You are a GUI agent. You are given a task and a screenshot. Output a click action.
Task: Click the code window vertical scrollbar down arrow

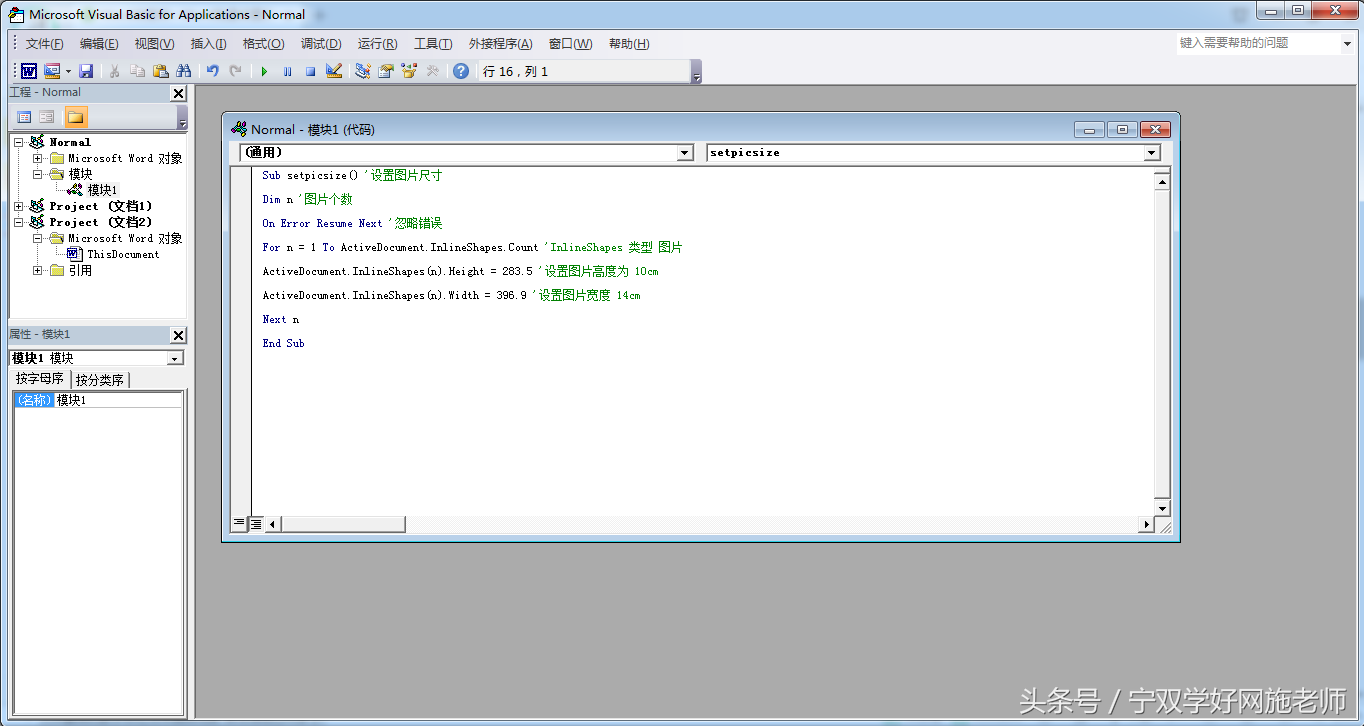point(1161,508)
